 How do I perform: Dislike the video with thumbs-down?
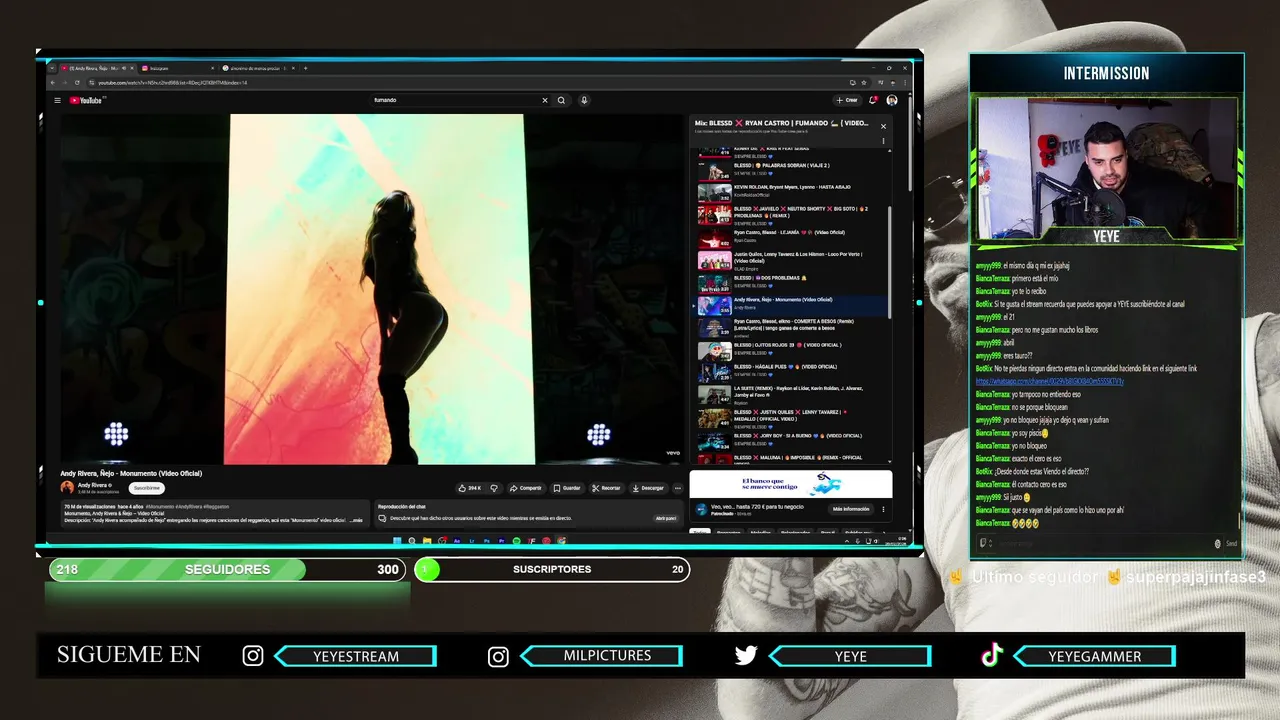pyautogui.click(x=494, y=488)
